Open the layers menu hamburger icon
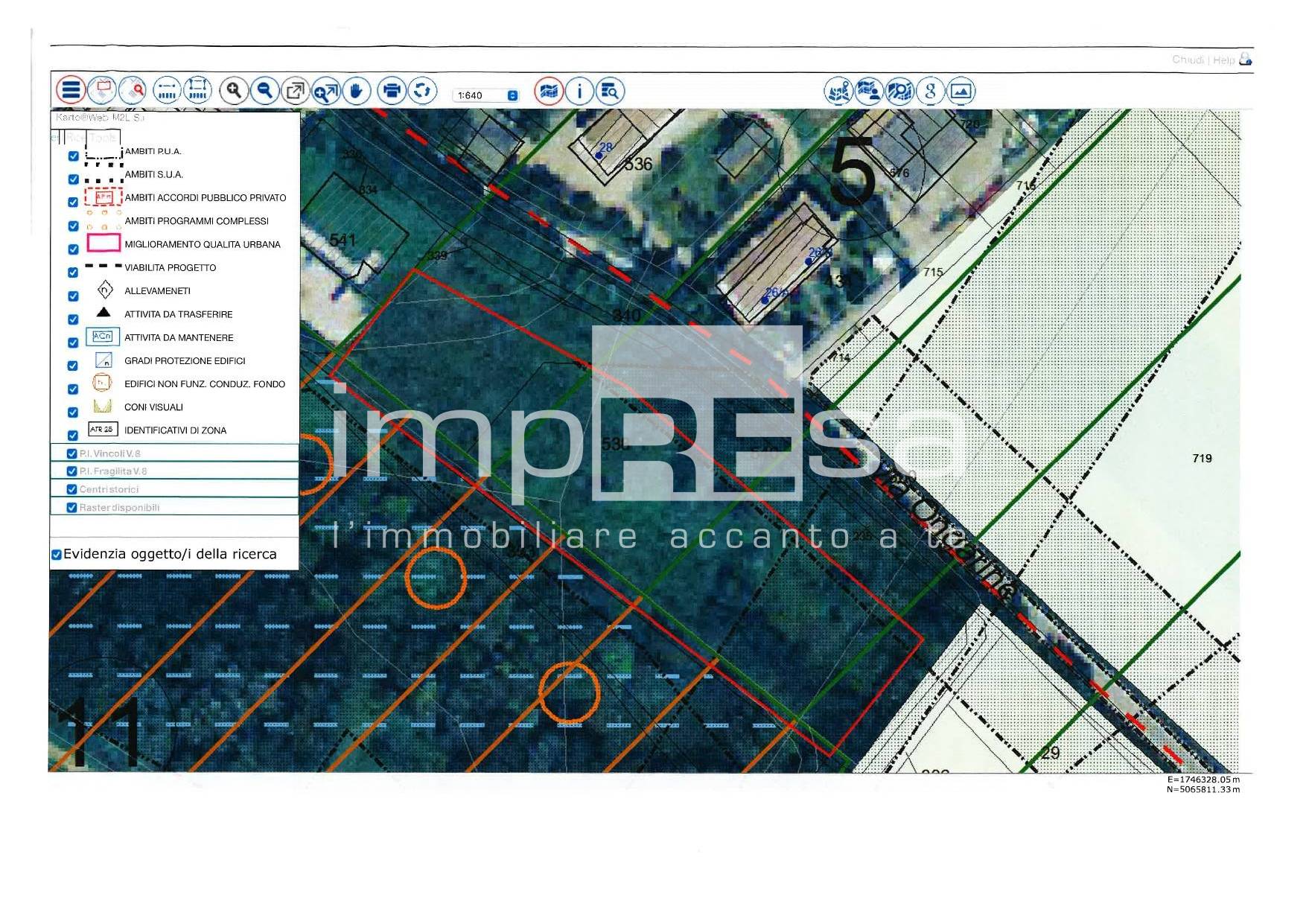Screen dimensions: 1306x924 (71, 91)
